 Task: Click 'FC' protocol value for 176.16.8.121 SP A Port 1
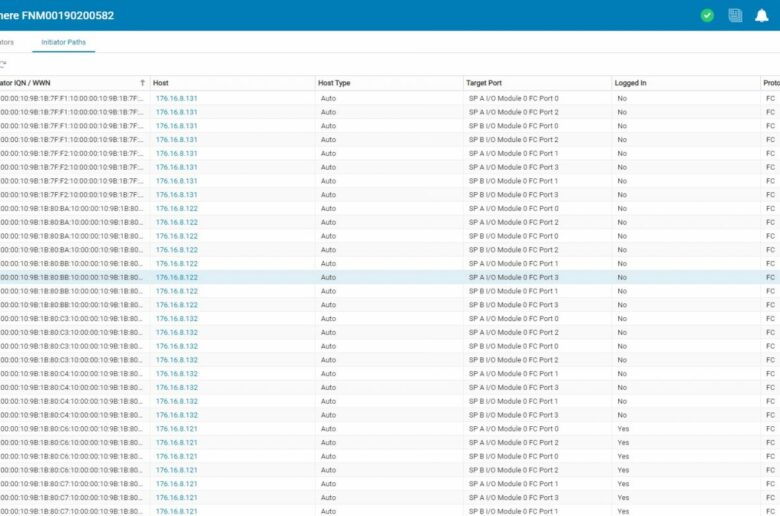(770, 484)
